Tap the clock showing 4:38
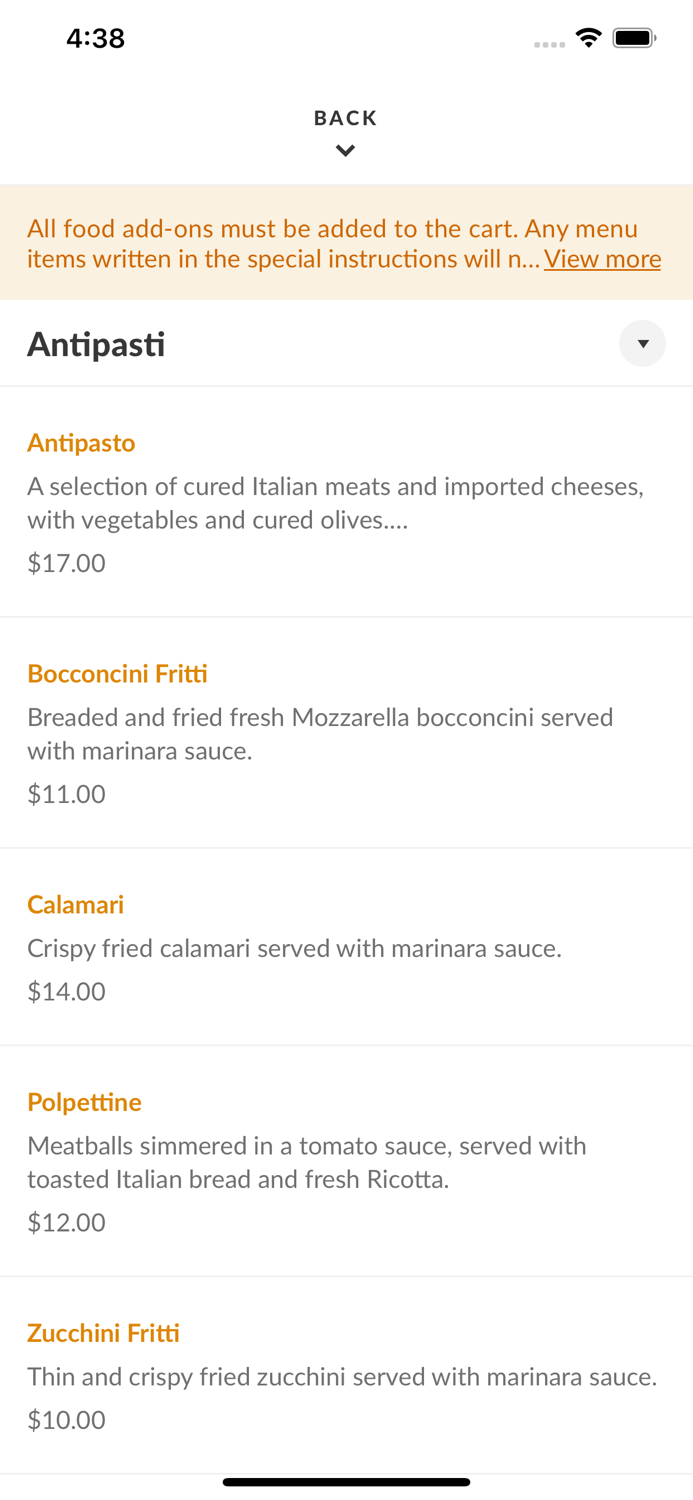 [95, 37]
